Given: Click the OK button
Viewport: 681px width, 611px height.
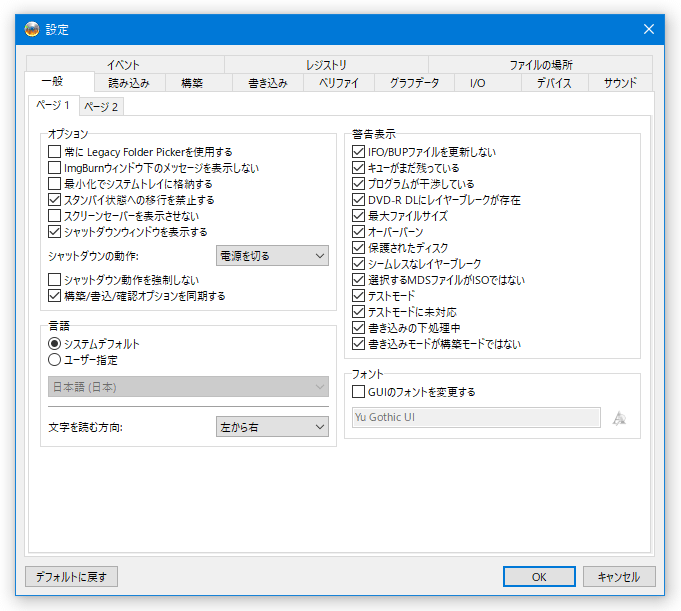Looking at the screenshot, I should (539, 577).
